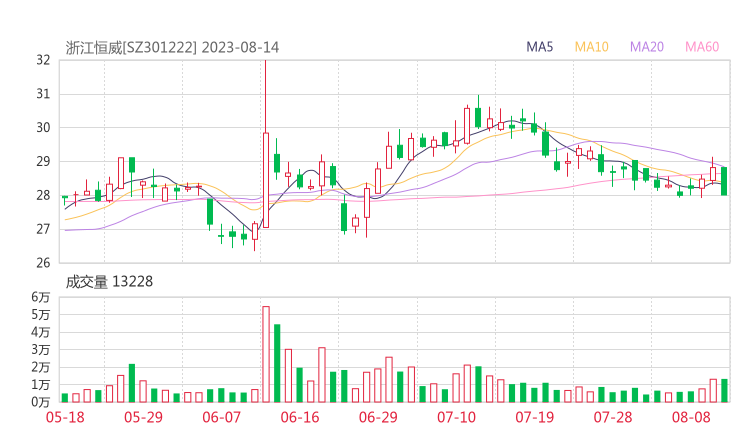Click the volume axis label 1万
The width and height of the screenshot is (740, 440).
pos(41,385)
